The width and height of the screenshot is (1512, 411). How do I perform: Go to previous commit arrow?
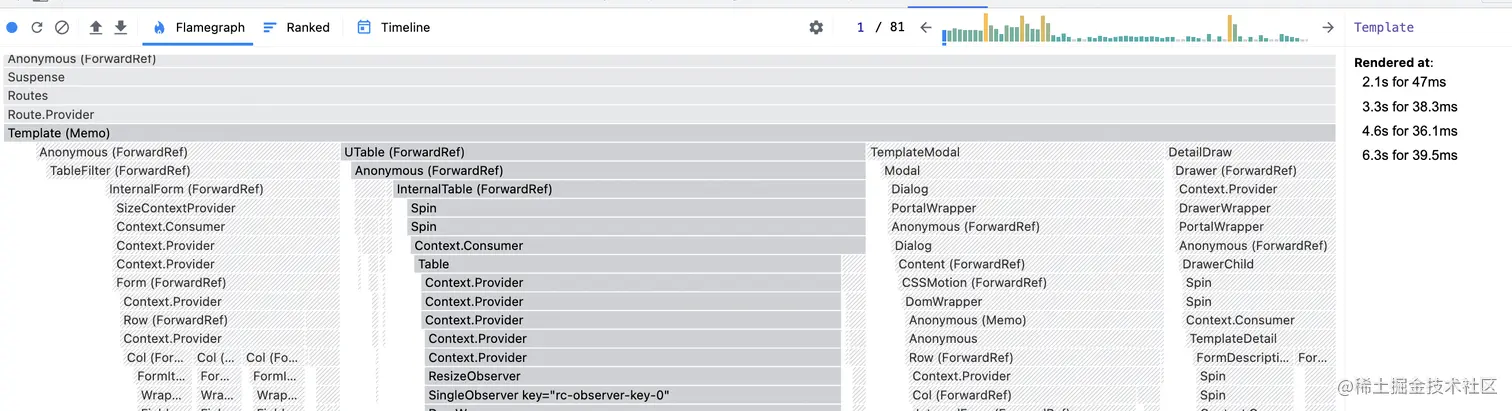click(926, 28)
